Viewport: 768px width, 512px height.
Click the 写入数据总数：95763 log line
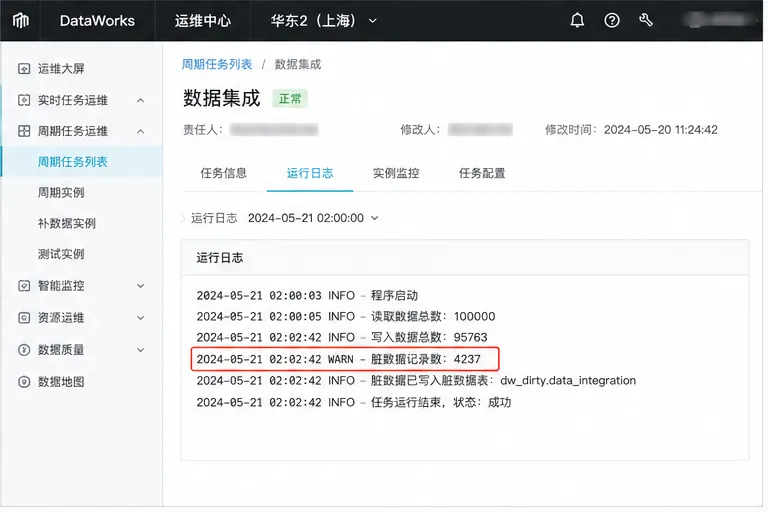[342, 338]
